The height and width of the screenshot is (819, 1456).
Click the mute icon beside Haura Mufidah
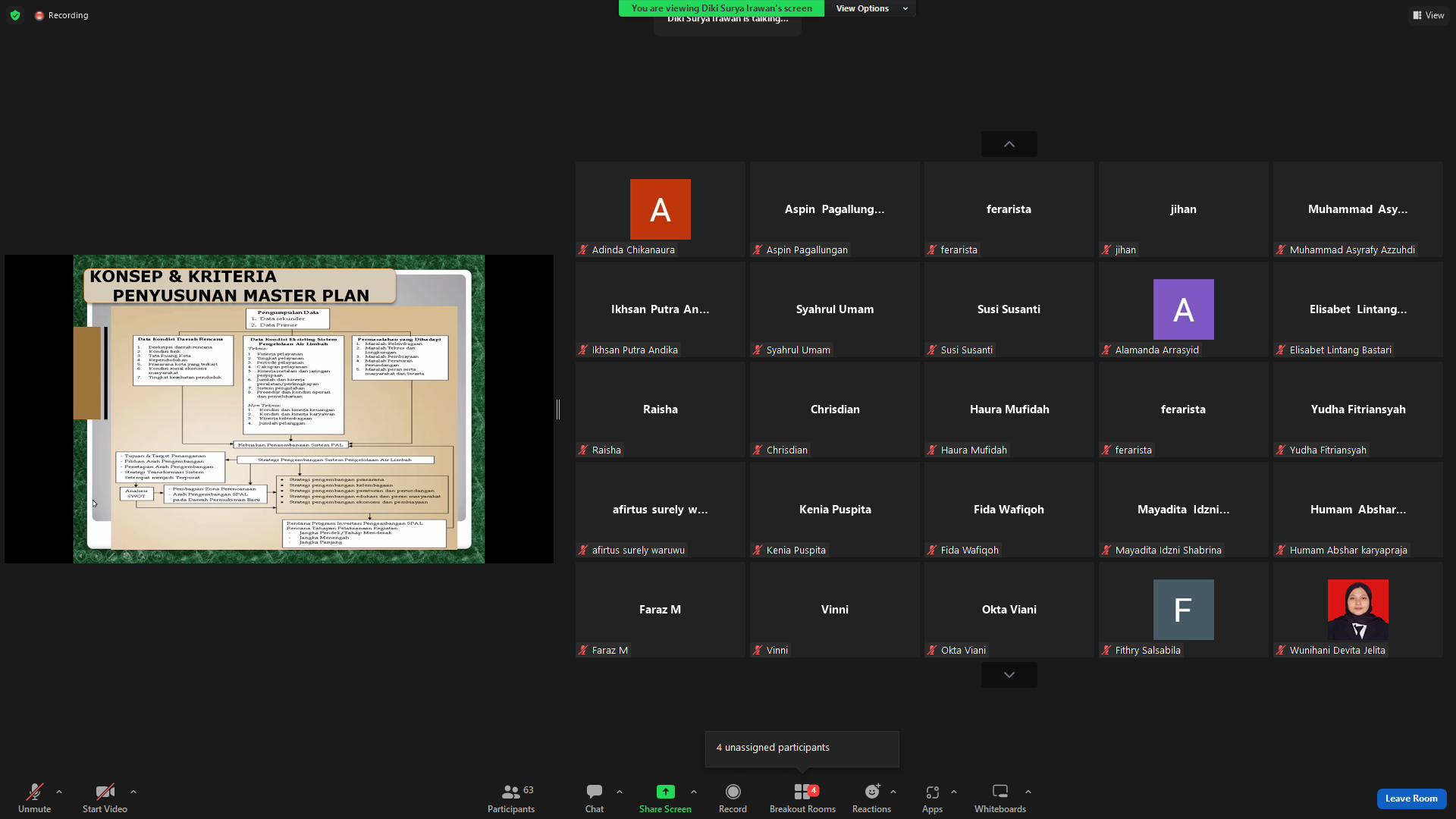(x=932, y=450)
